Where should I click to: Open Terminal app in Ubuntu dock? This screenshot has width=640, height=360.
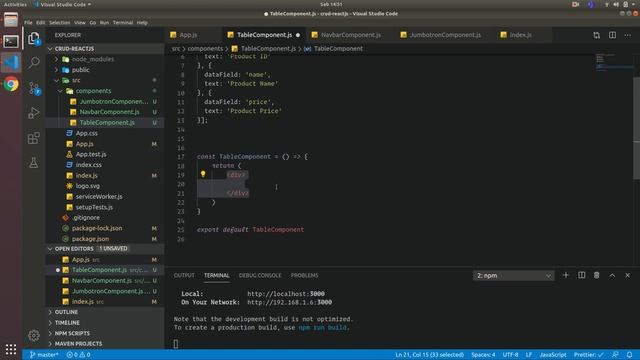point(11,41)
